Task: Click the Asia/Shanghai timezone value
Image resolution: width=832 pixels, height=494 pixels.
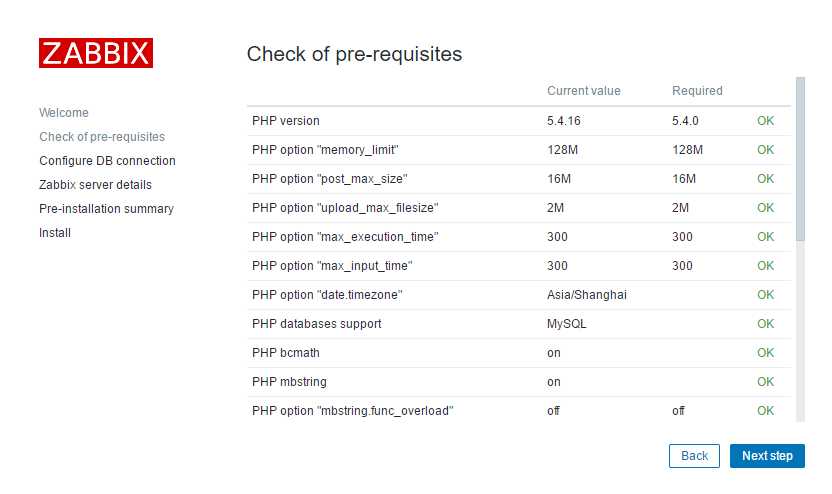Action: click(587, 295)
